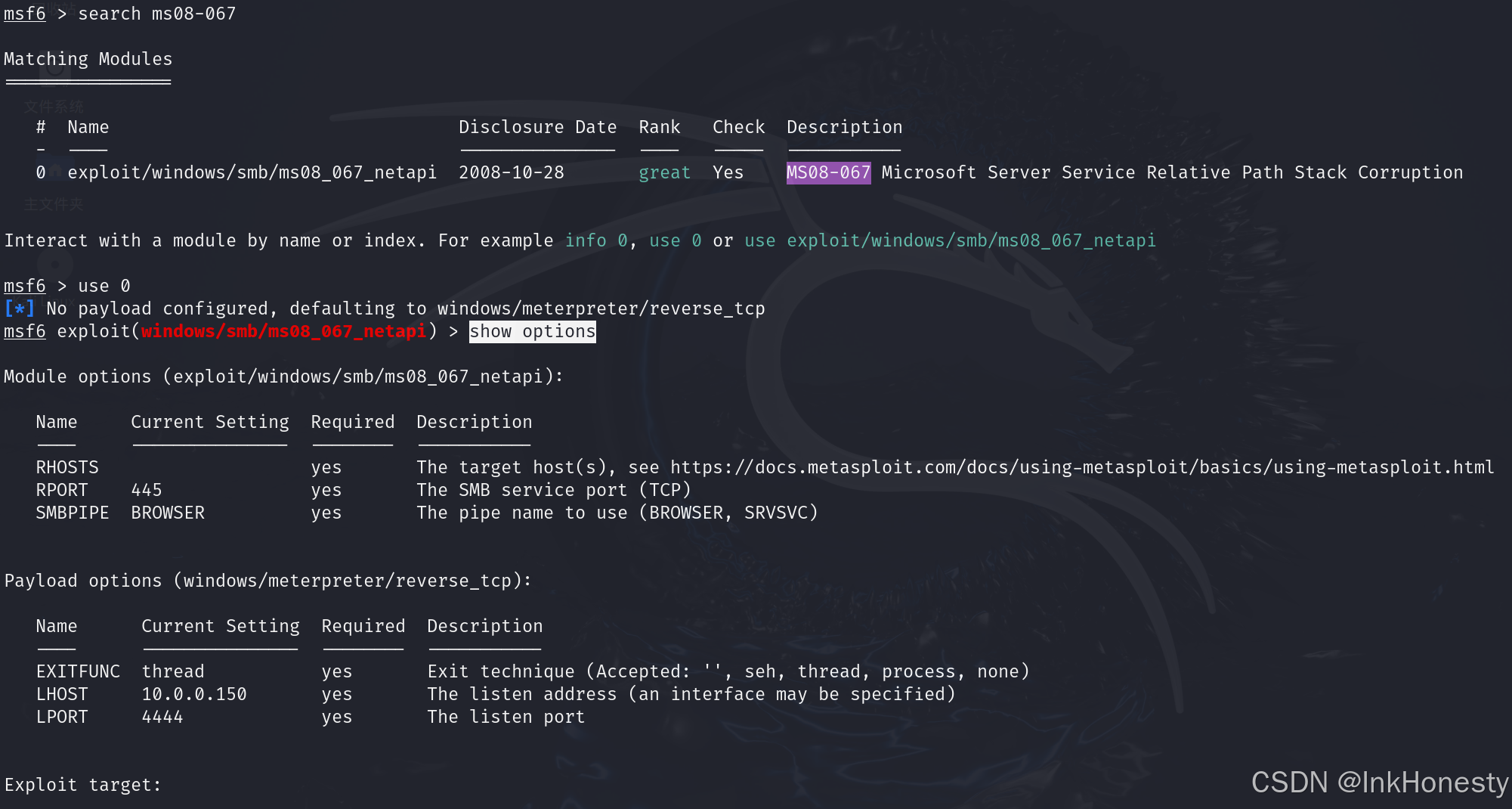Click the Matching Modules heading
Screen dimensions: 1512x809
tap(88, 59)
